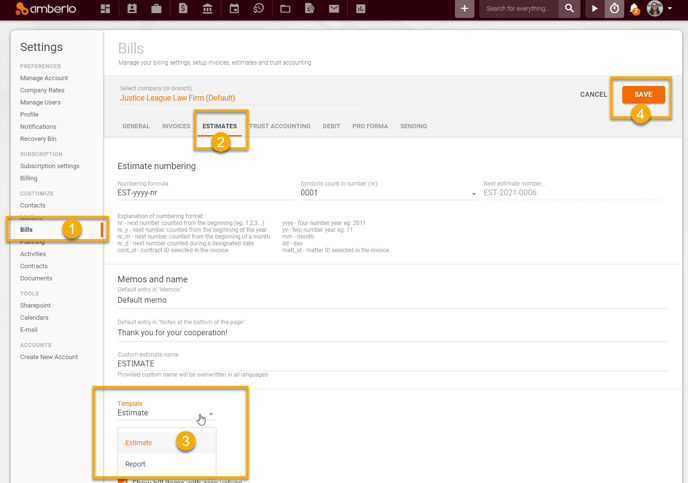This screenshot has width=688, height=483.
Task: Switch to the General tab
Action: pyautogui.click(x=136, y=126)
